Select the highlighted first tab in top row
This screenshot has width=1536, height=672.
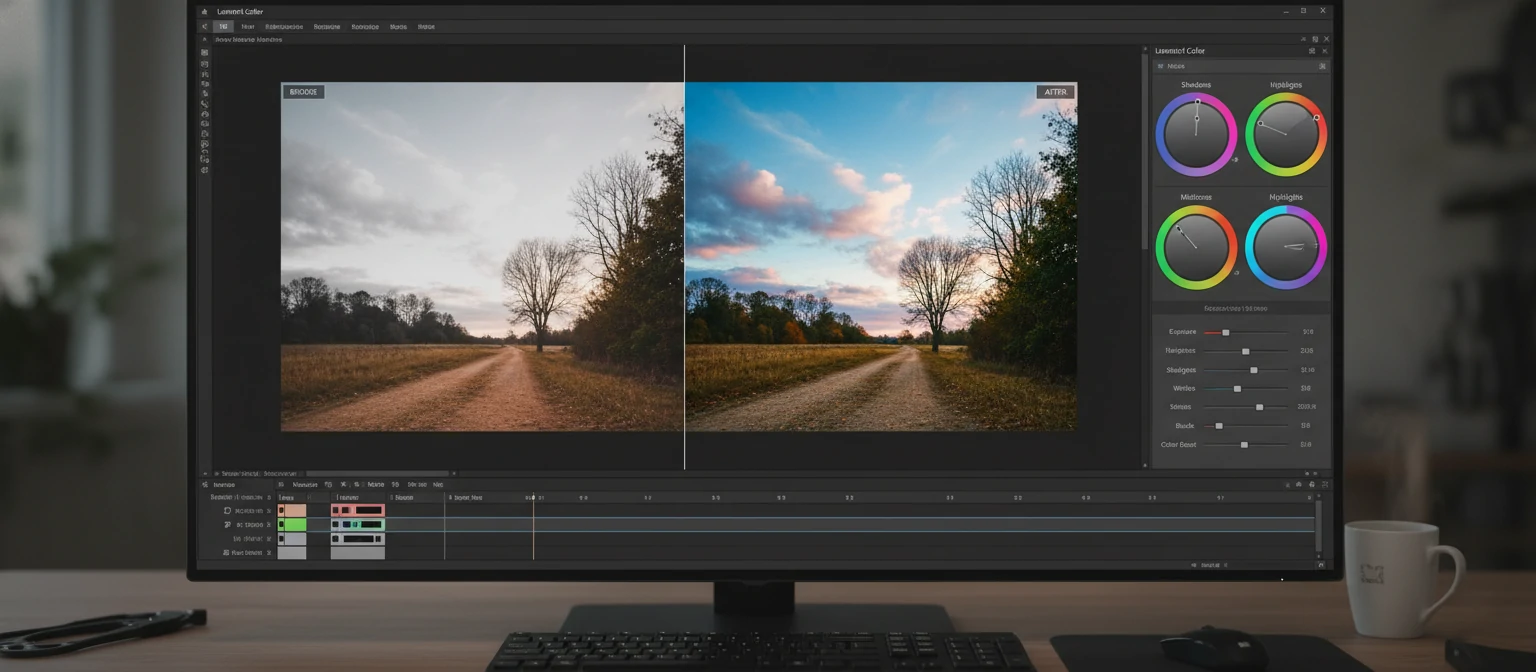click(224, 27)
